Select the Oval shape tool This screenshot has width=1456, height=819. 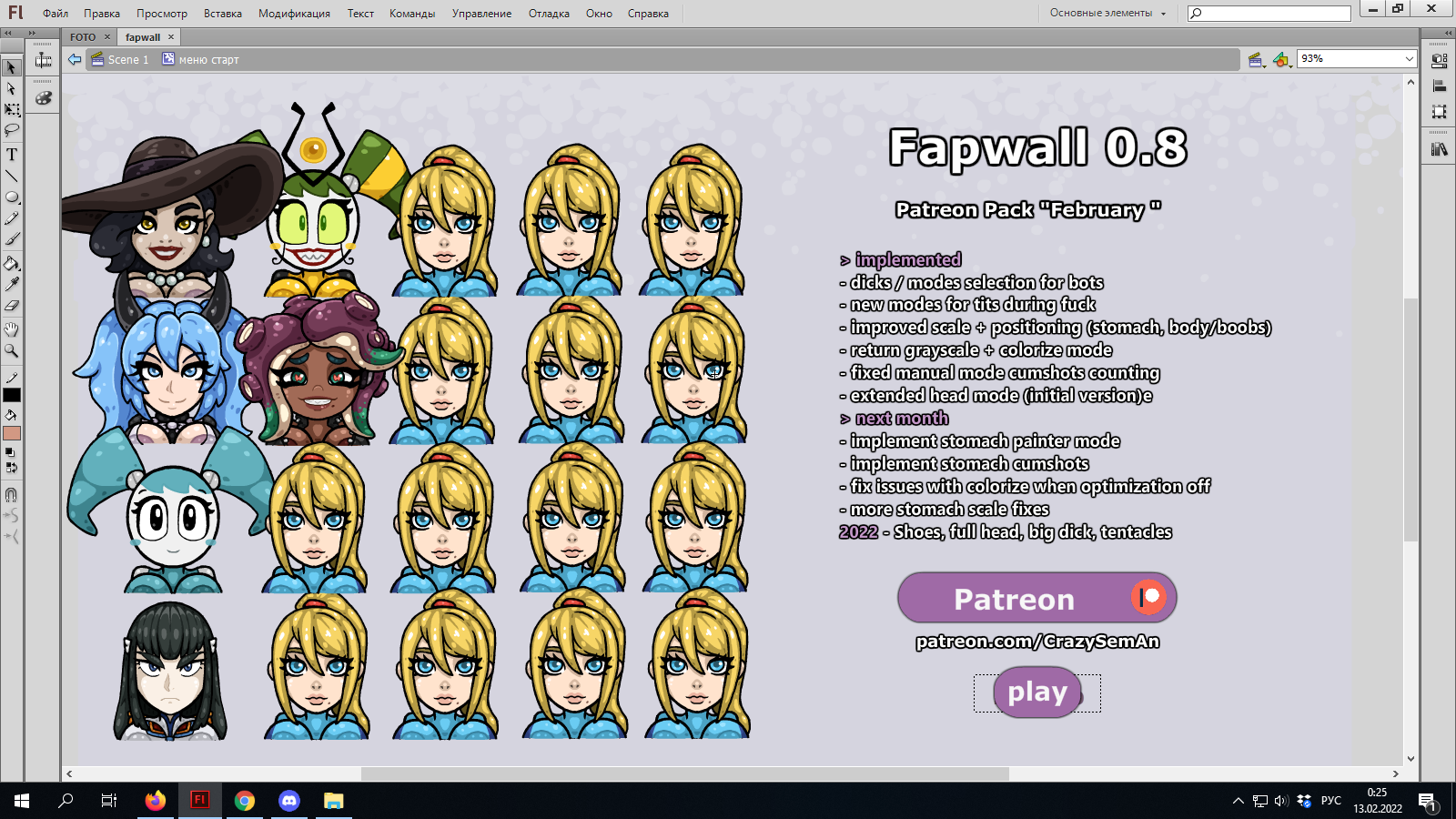coord(11,197)
